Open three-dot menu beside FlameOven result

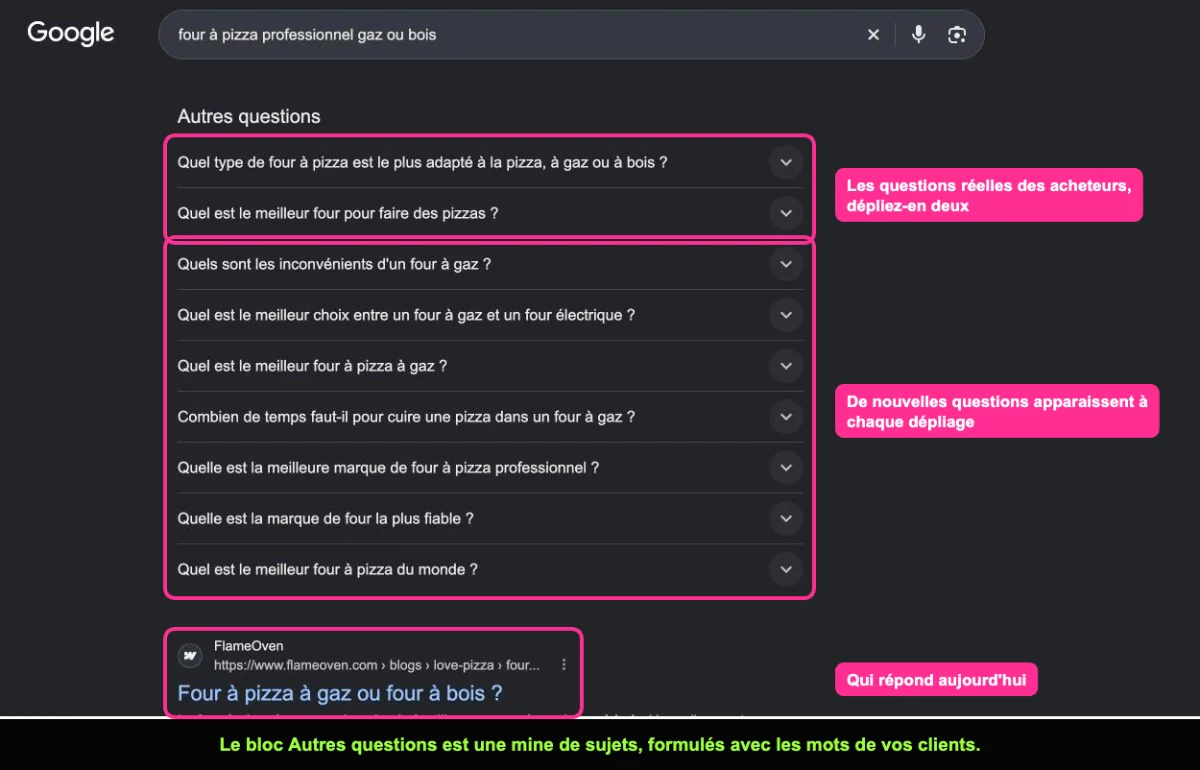[x=564, y=665]
